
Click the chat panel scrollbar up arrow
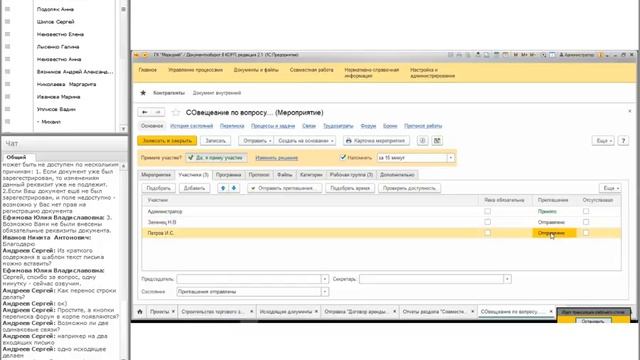tap(123, 166)
